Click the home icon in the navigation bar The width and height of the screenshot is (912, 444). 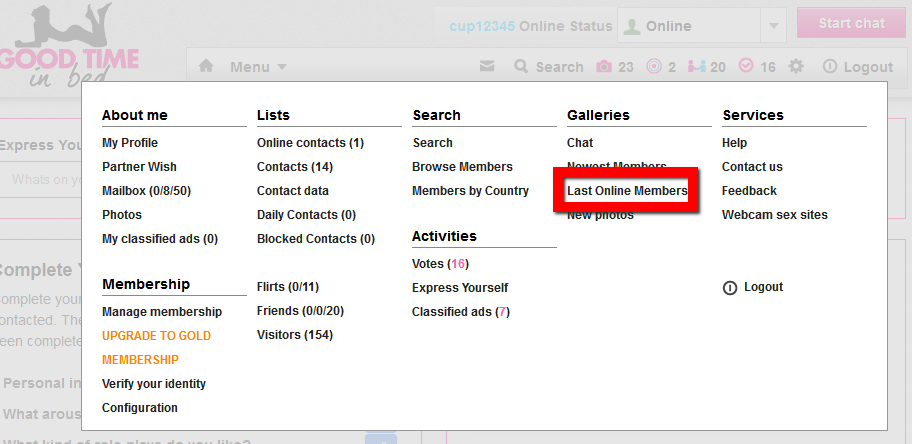(x=206, y=67)
